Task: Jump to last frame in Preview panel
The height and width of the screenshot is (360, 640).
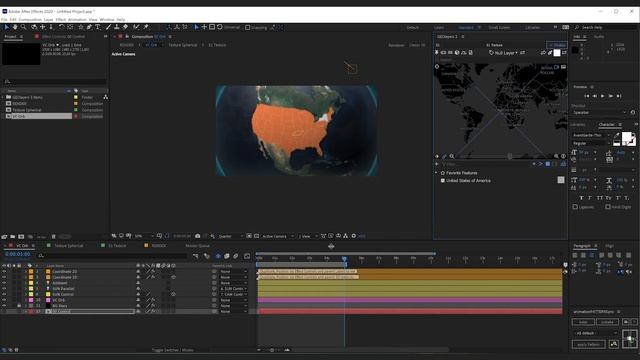Action: click(619, 96)
